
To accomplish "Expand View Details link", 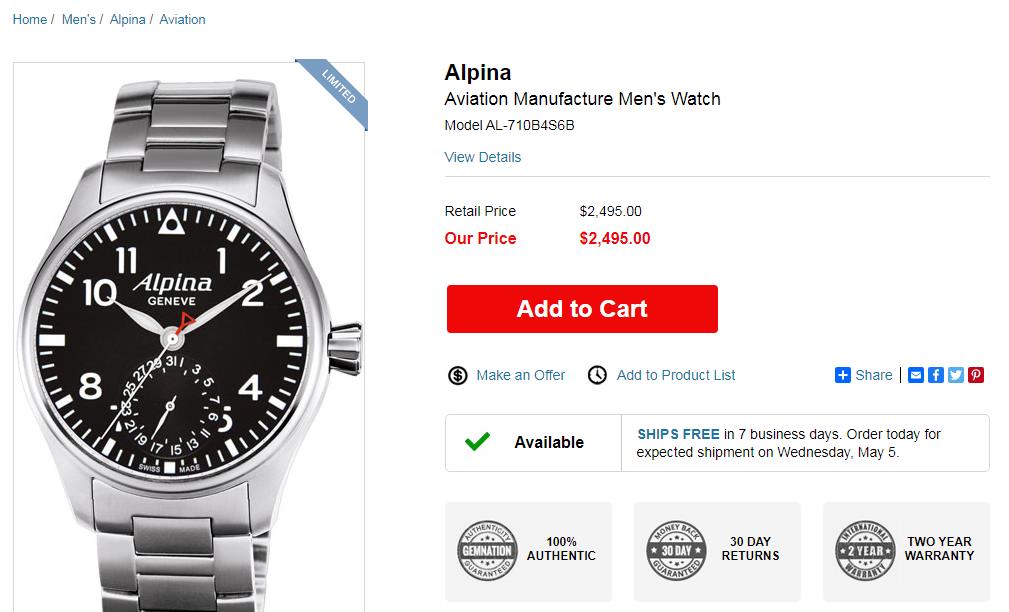I will click(483, 157).
